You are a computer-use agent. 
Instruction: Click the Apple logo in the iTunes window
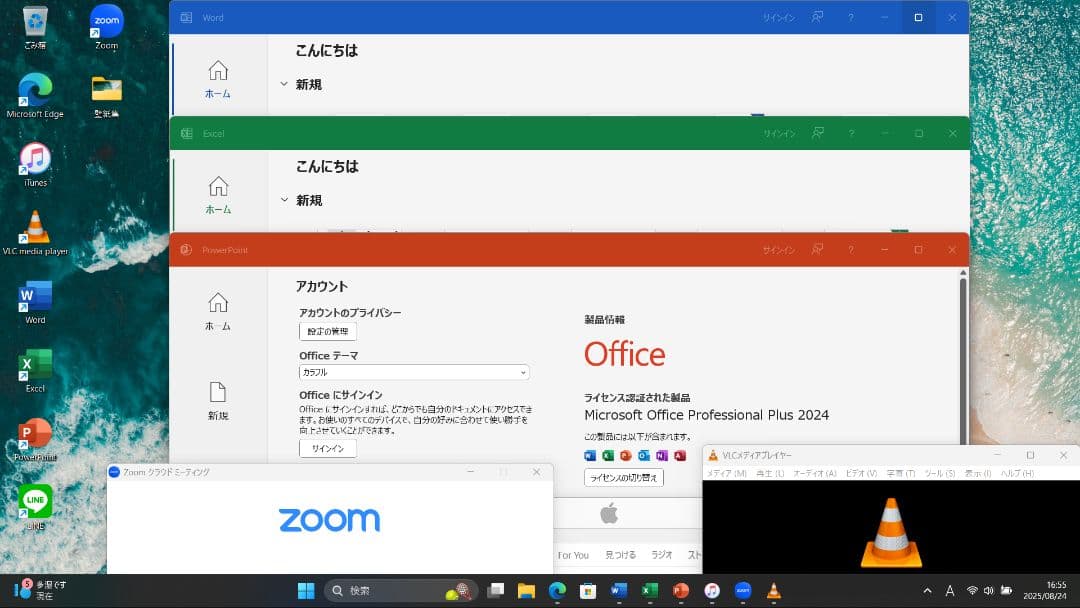click(611, 512)
